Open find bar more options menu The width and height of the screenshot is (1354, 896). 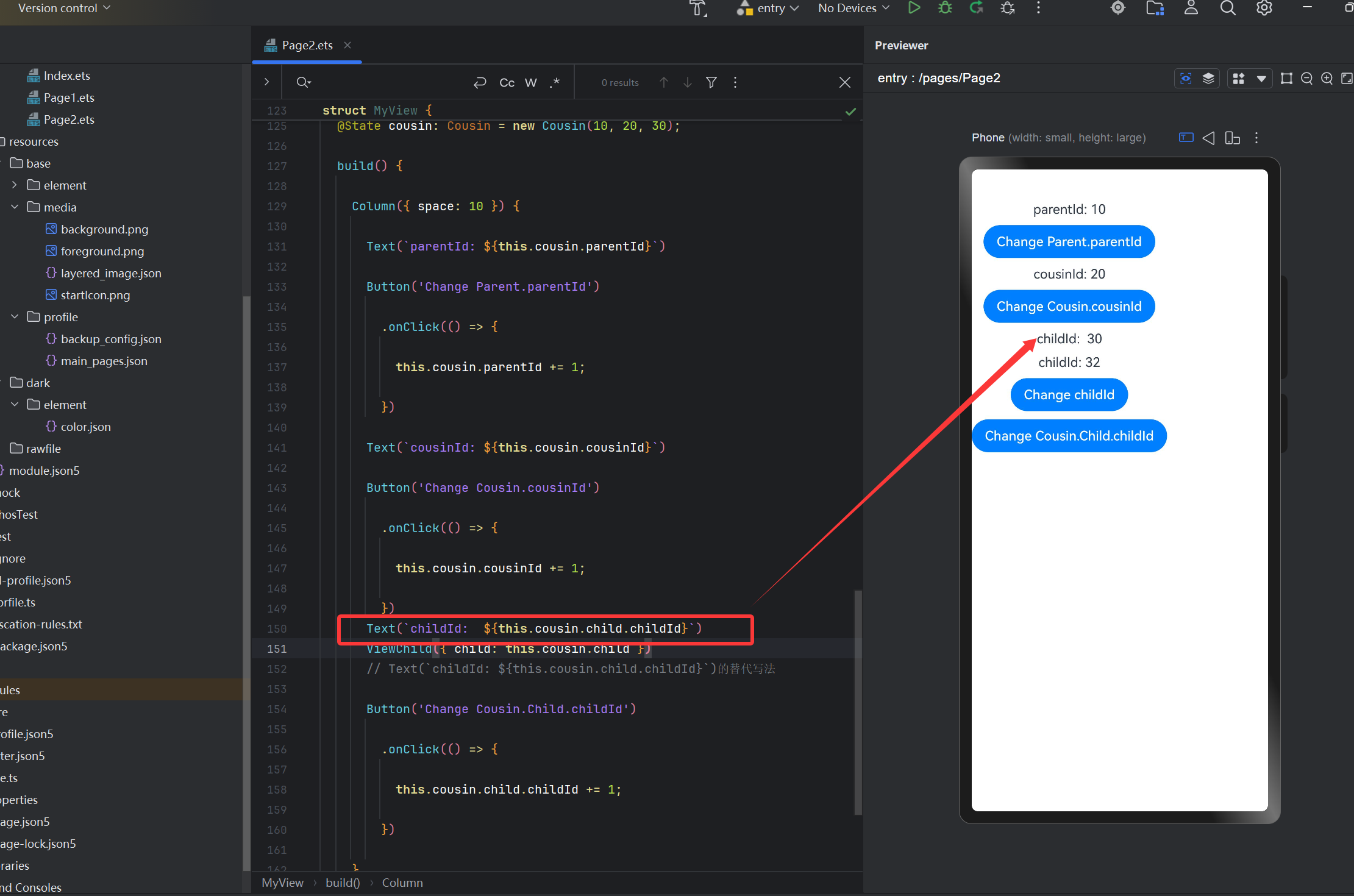tap(735, 82)
